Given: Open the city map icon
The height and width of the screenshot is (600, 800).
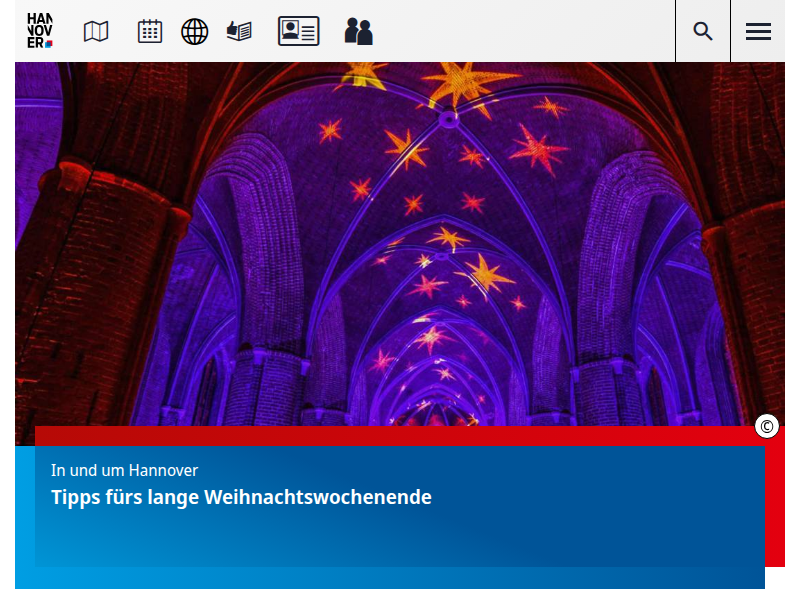Looking at the screenshot, I should click(96, 31).
